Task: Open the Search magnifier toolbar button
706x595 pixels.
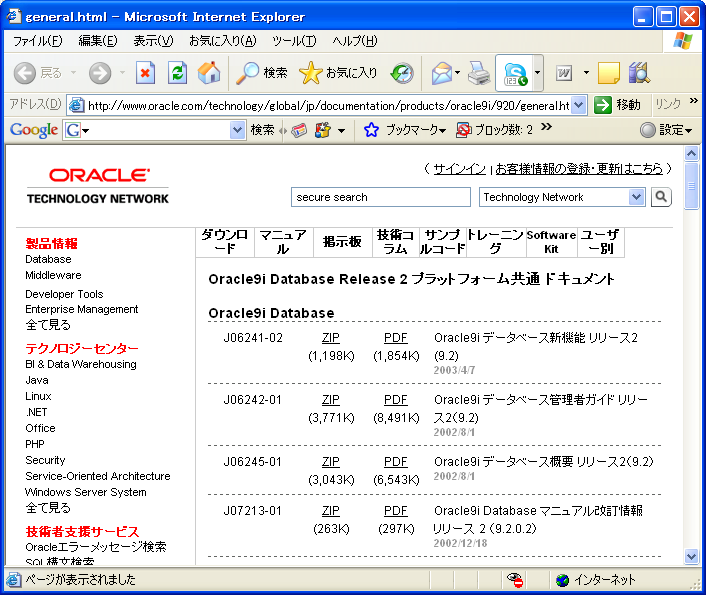Action: tap(262, 73)
